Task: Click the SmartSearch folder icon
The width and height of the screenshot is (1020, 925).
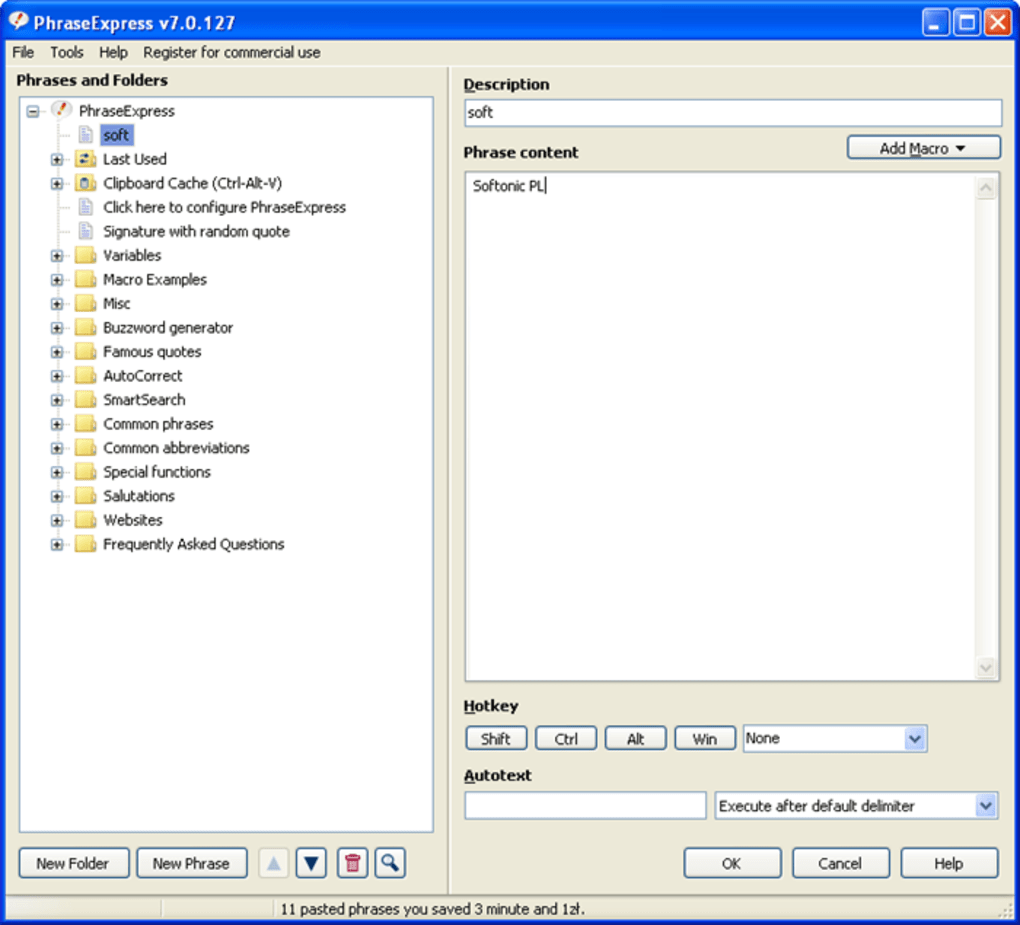Action: click(85, 399)
